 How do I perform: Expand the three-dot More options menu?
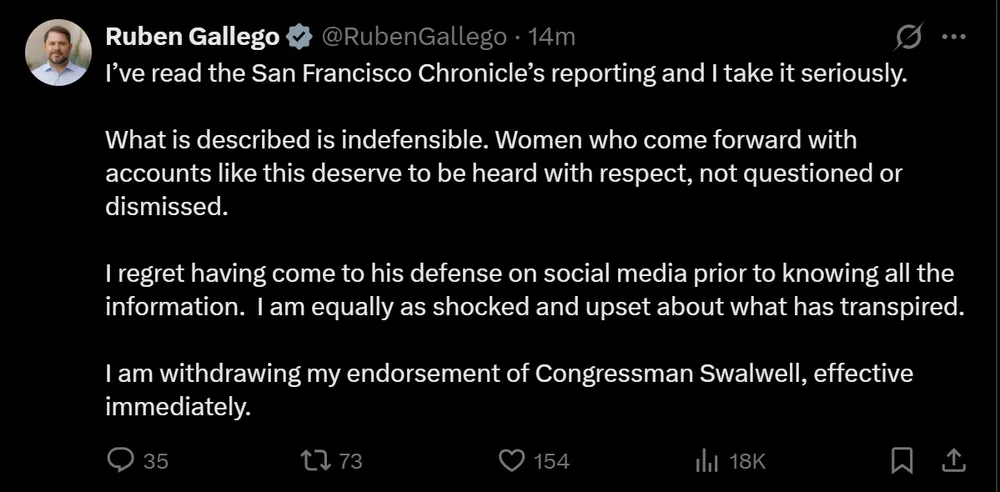click(x=954, y=37)
